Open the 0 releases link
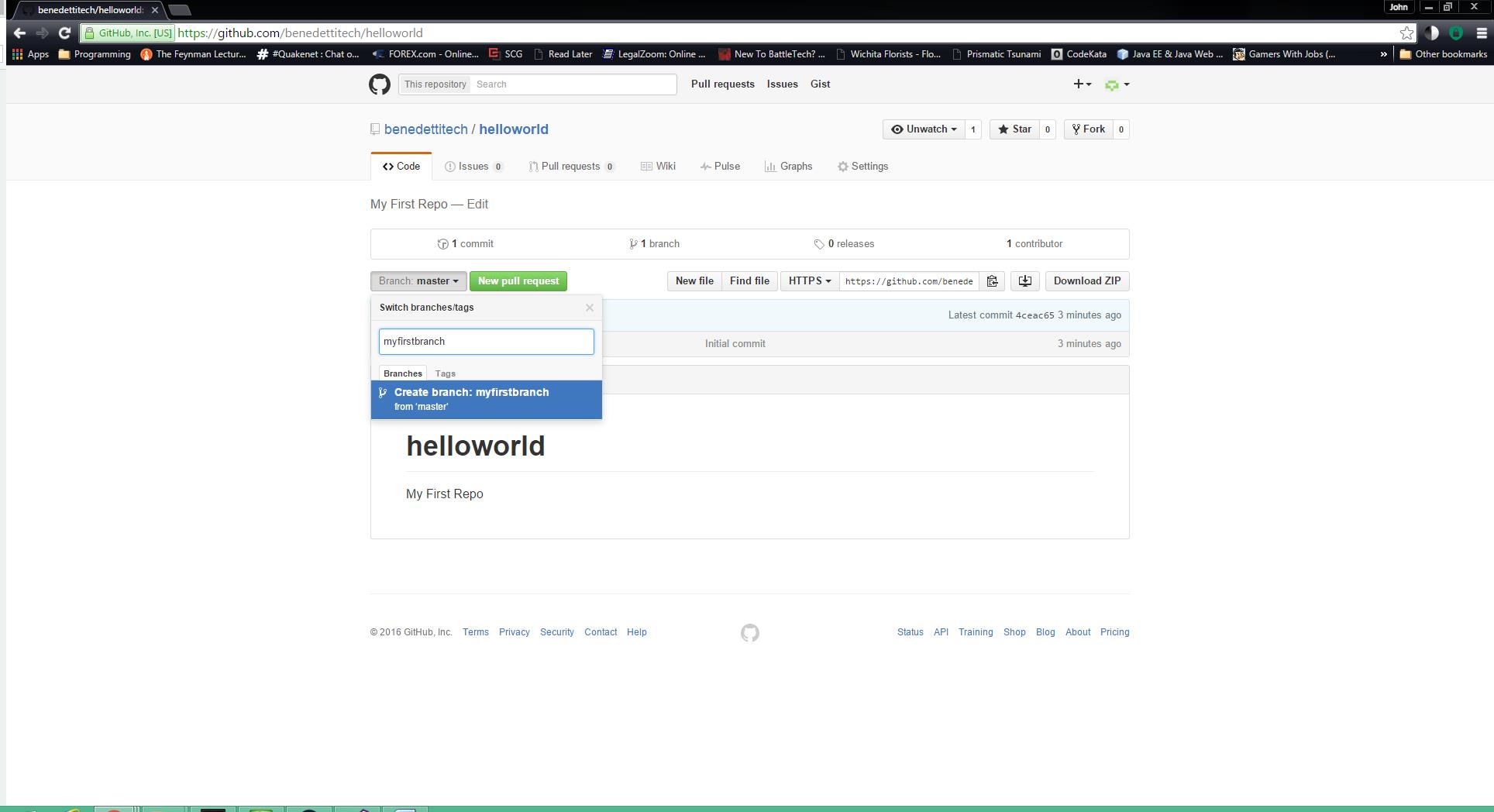 844,244
